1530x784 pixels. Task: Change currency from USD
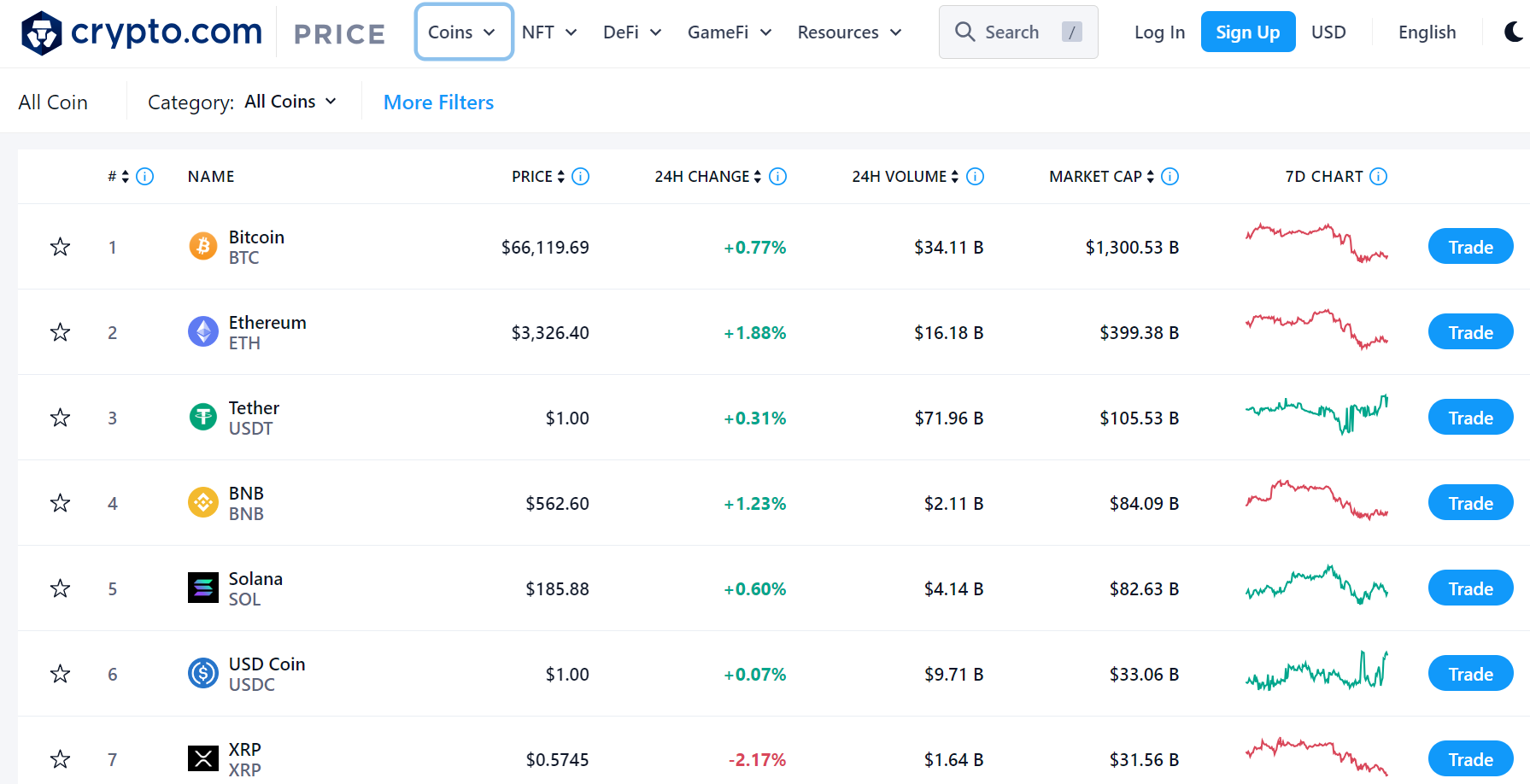pyautogui.click(x=1328, y=32)
